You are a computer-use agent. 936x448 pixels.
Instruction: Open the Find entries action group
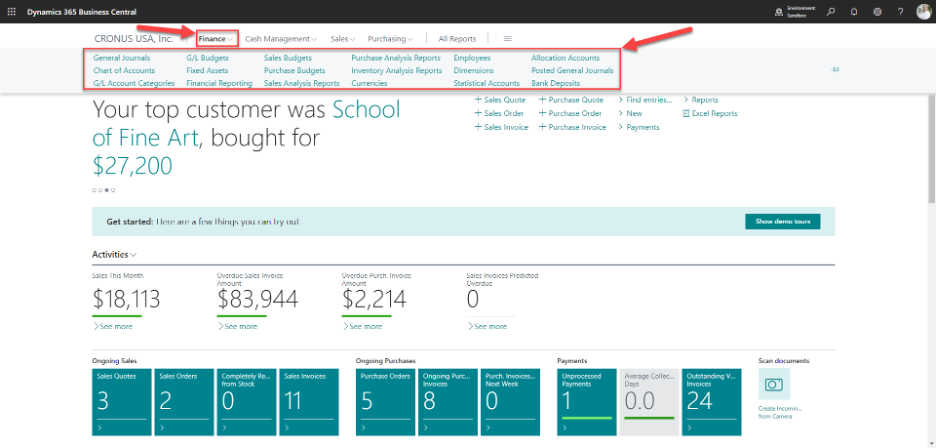(647, 100)
